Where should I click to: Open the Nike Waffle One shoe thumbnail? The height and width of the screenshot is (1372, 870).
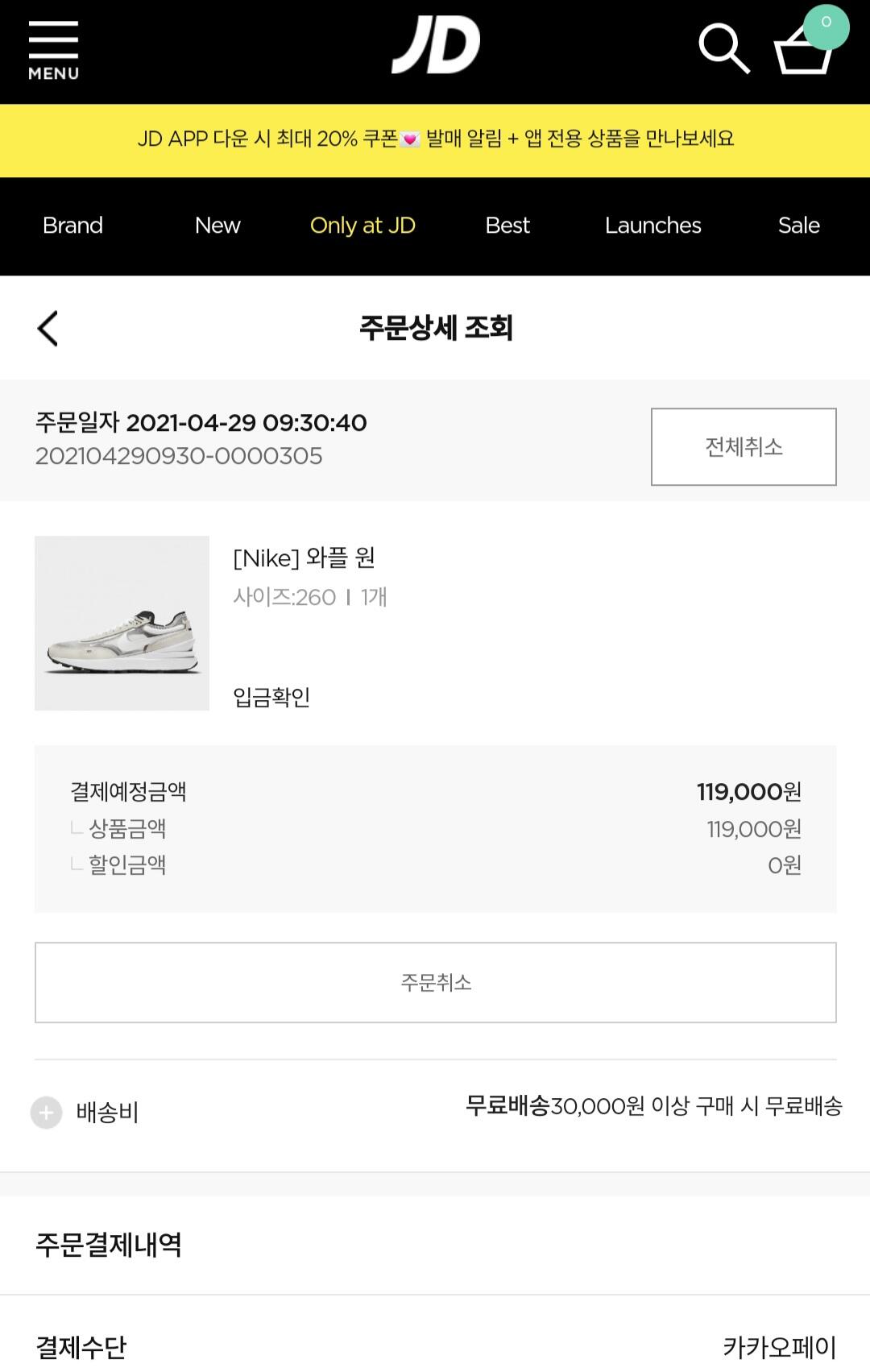[122, 623]
